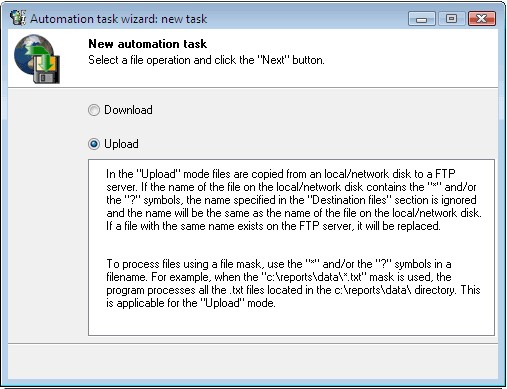Select the Download radio button

(94, 110)
